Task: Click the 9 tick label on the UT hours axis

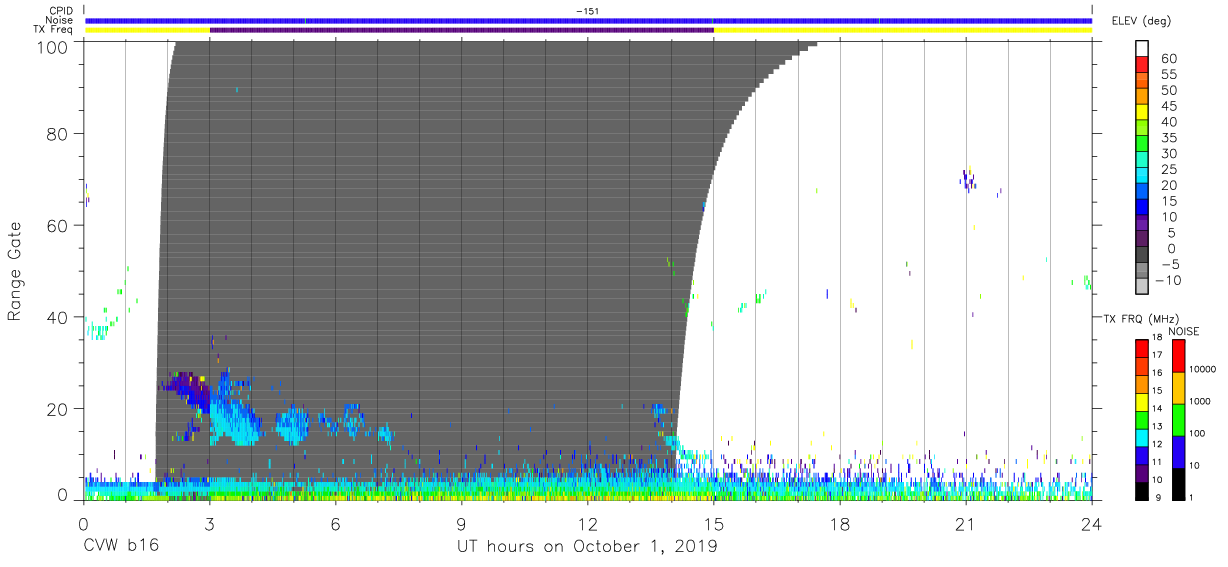Action: [461, 523]
